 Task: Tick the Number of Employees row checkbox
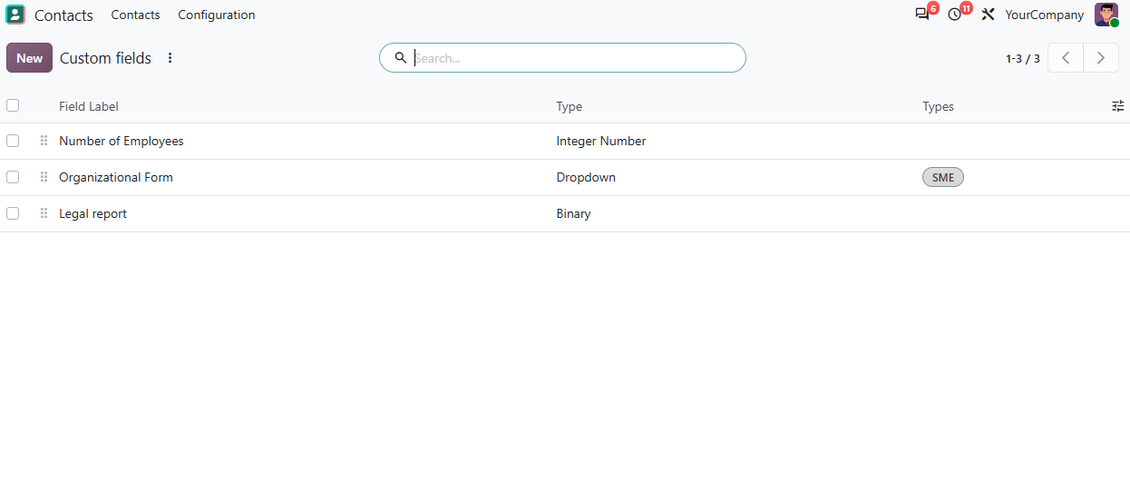[x=13, y=141]
